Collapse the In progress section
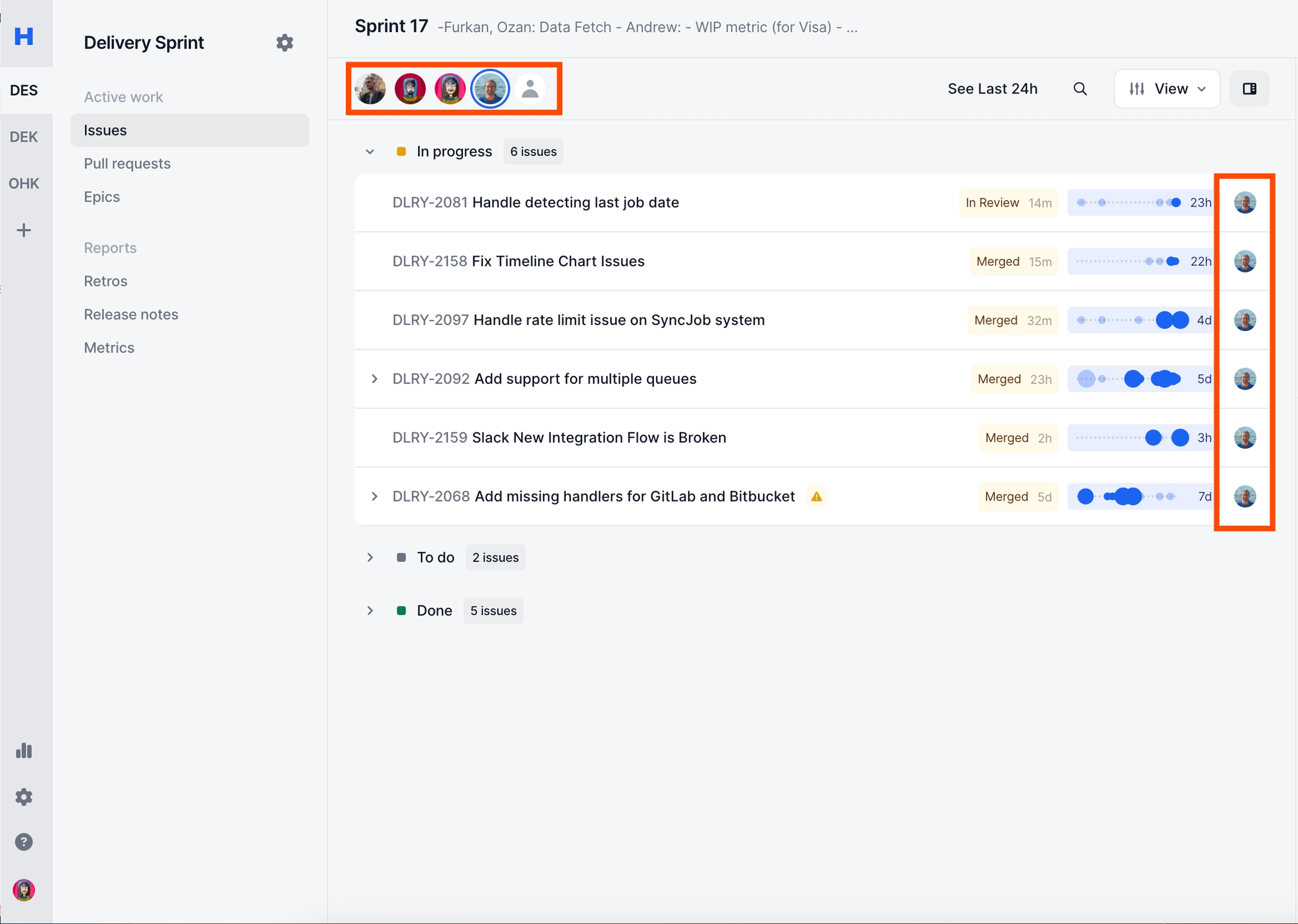This screenshot has width=1298, height=924. 370,151
